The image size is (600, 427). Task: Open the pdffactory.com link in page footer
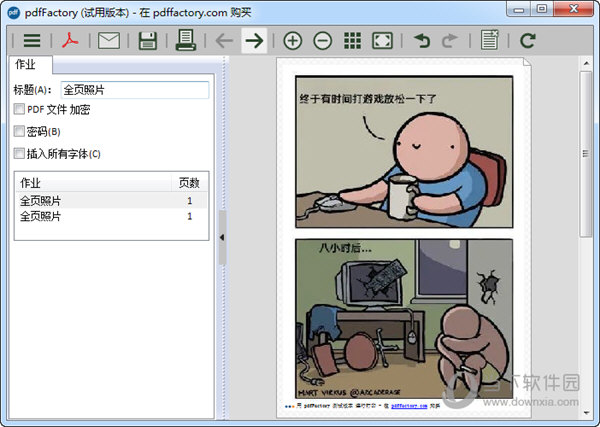[409, 406]
